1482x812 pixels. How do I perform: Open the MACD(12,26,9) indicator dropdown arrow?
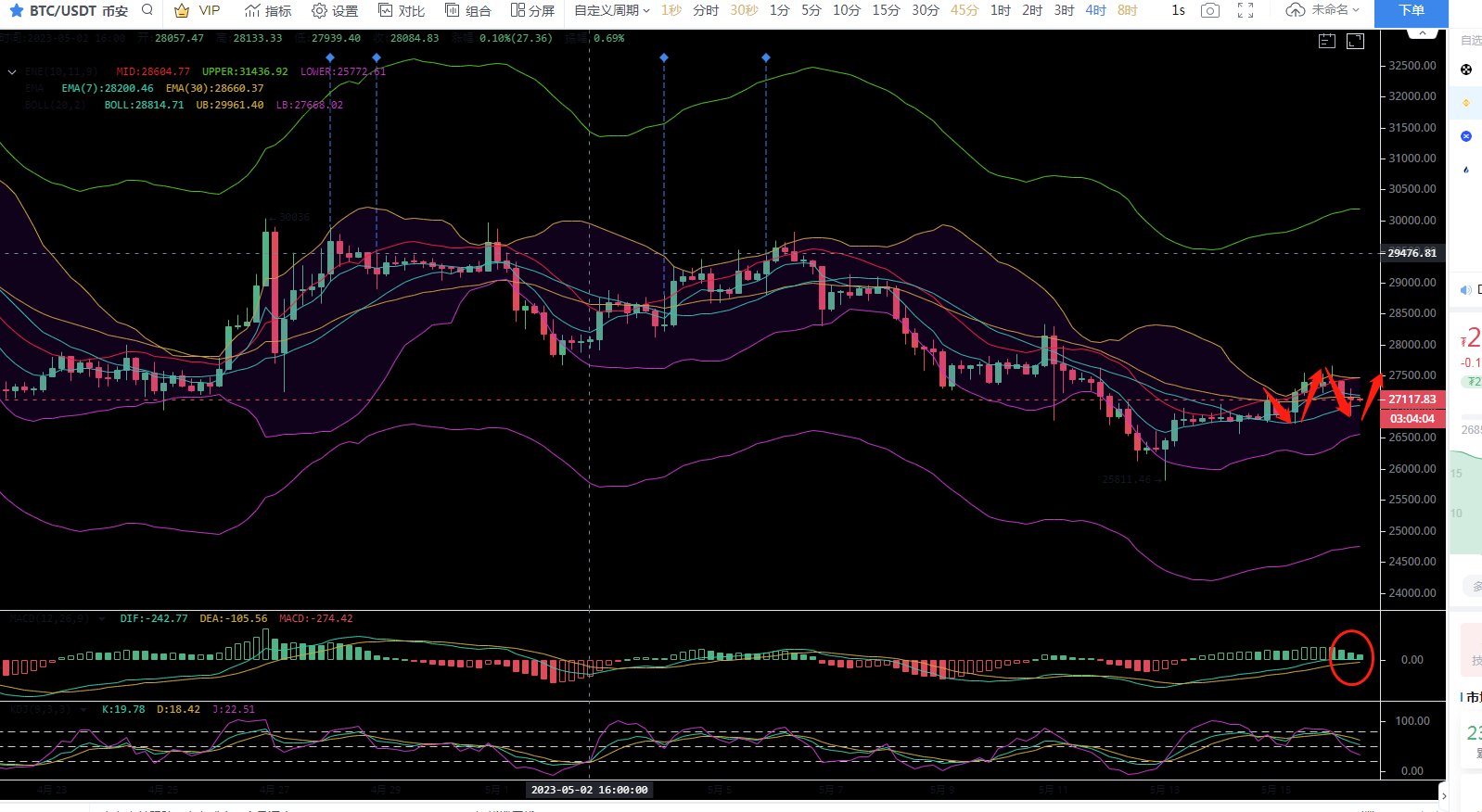point(102,619)
